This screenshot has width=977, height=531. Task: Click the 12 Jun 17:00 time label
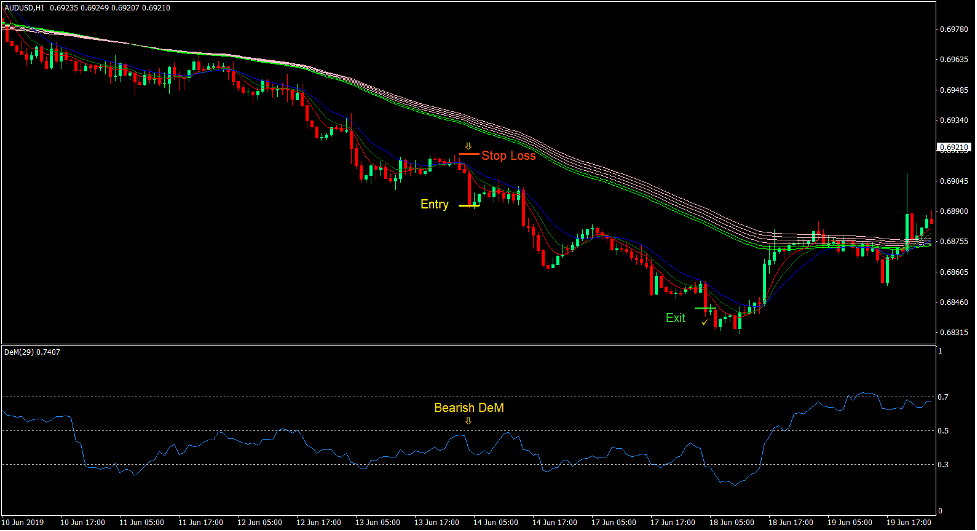(x=318, y=522)
